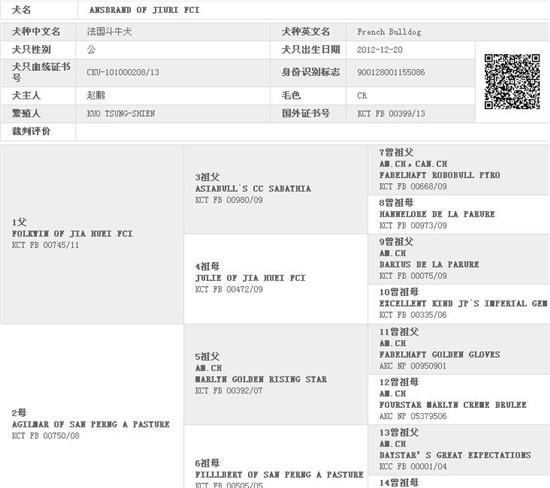The image size is (550, 488).
Task: Open sire FOLKWIN OF JIA HUEI FCI
Action: click(x=72, y=234)
